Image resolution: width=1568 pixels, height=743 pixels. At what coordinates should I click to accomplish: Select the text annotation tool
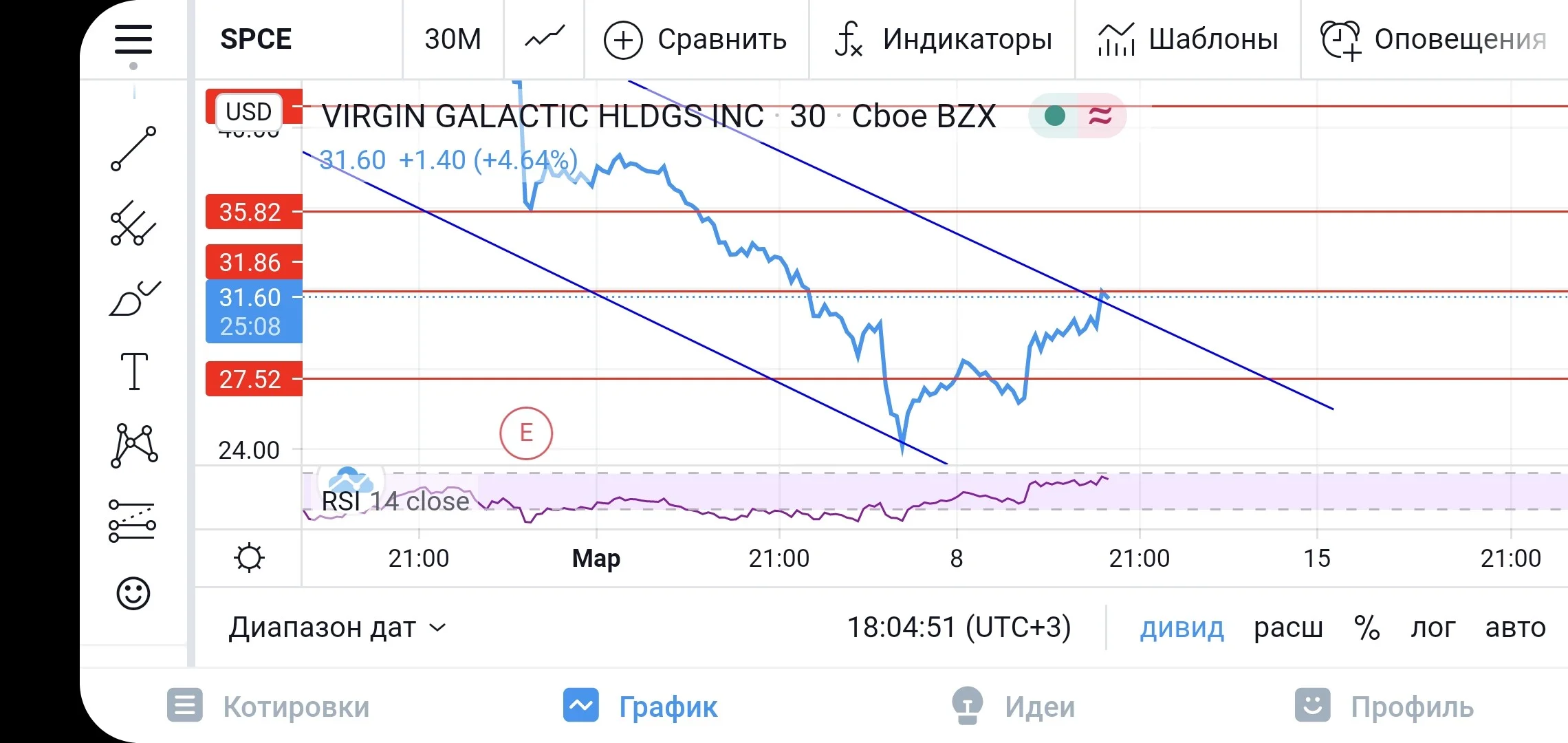pyautogui.click(x=134, y=371)
